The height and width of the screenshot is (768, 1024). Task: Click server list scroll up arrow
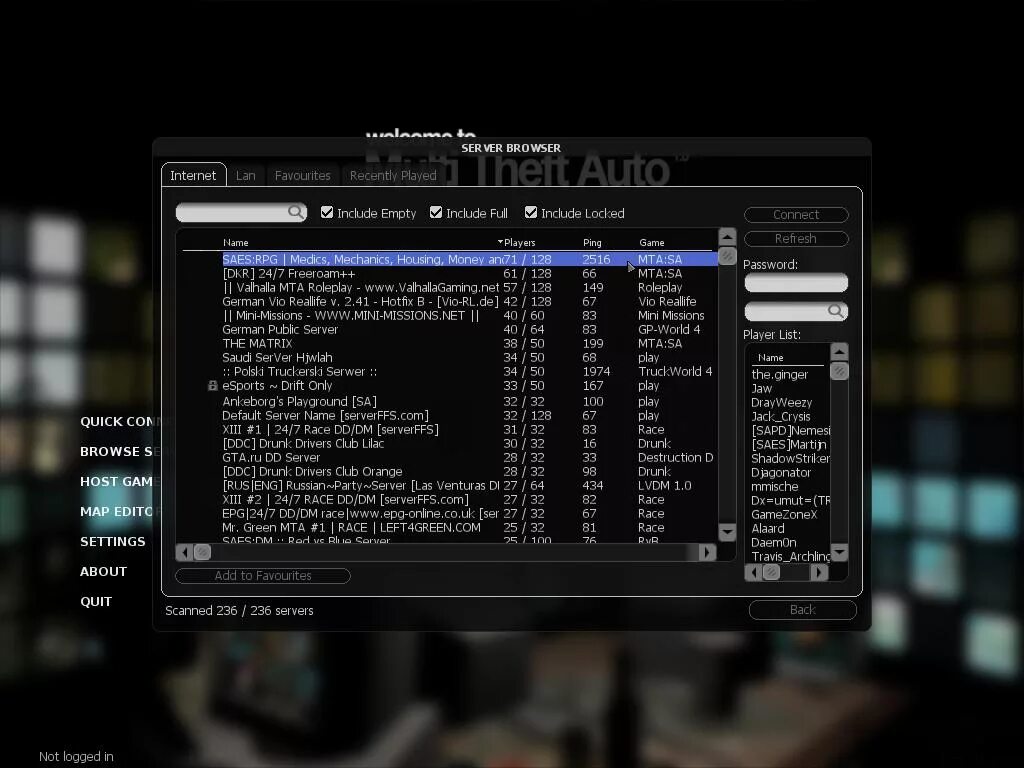coord(728,236)
